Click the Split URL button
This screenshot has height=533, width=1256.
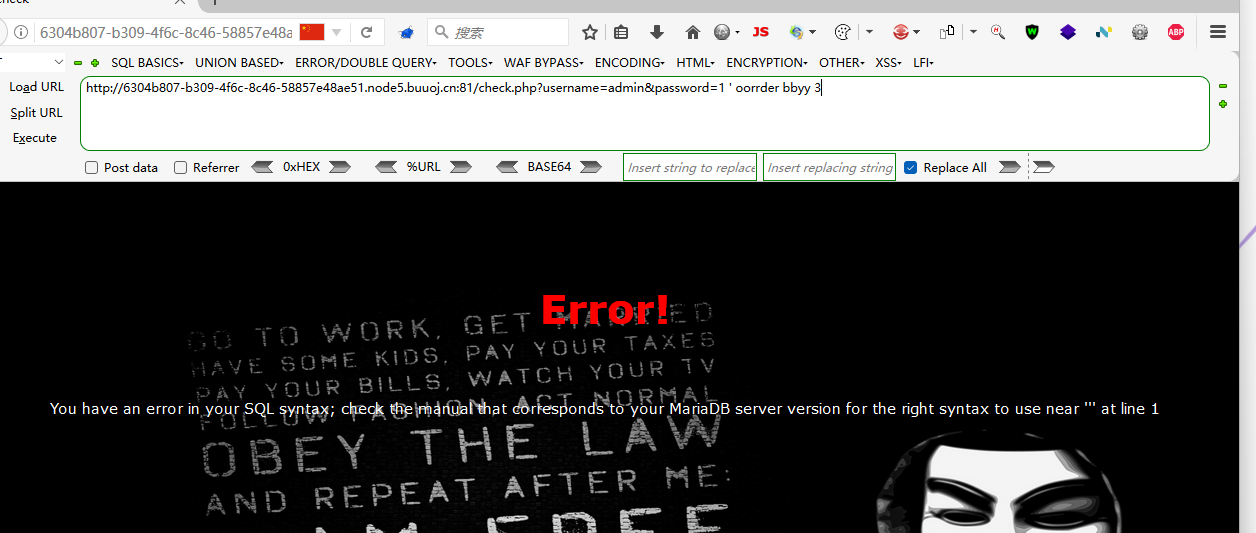(36, 113)
